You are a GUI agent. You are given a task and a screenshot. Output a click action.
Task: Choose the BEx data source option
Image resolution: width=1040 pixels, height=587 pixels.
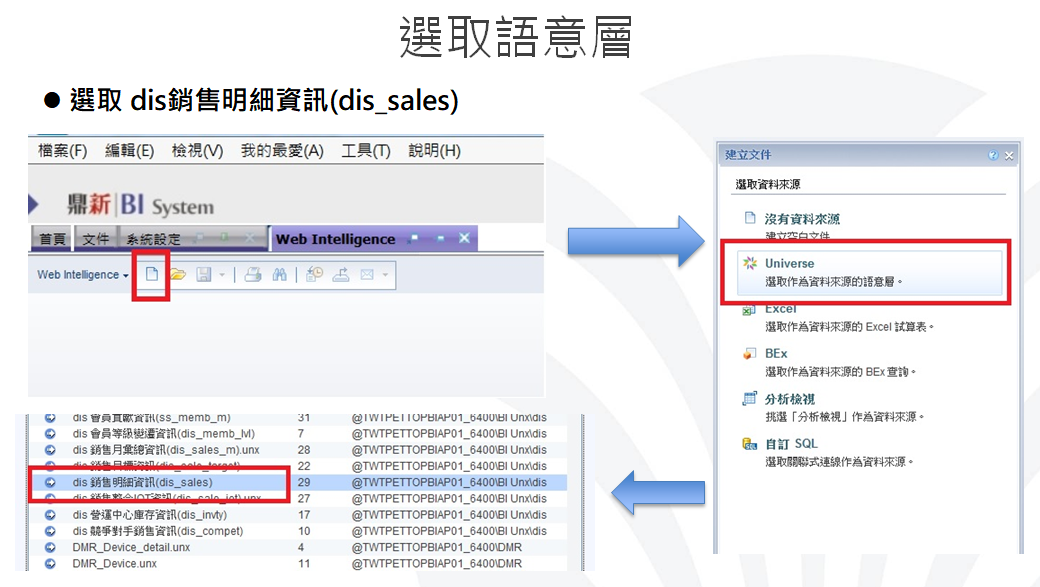tap(776, 353)
